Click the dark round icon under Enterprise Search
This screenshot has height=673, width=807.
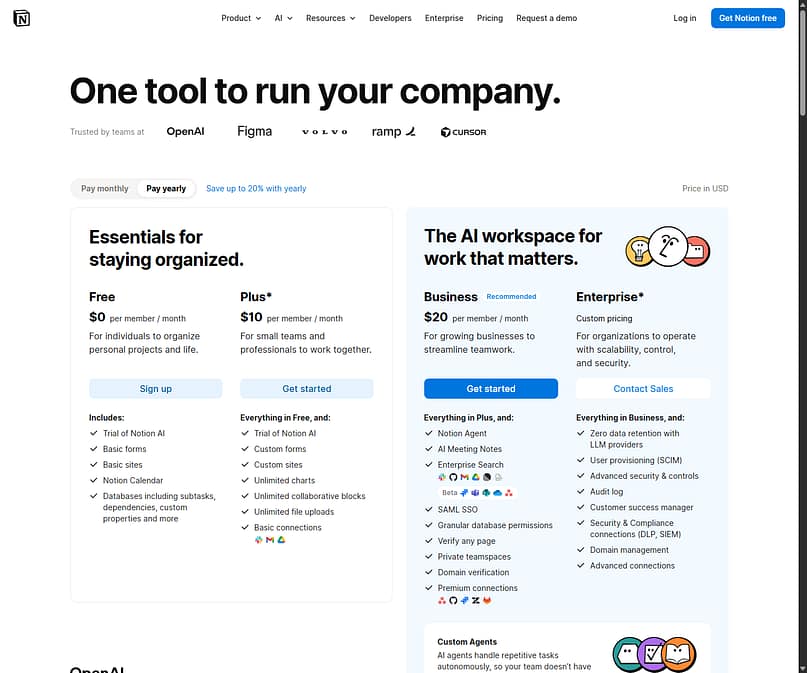(x=487, y=477)
